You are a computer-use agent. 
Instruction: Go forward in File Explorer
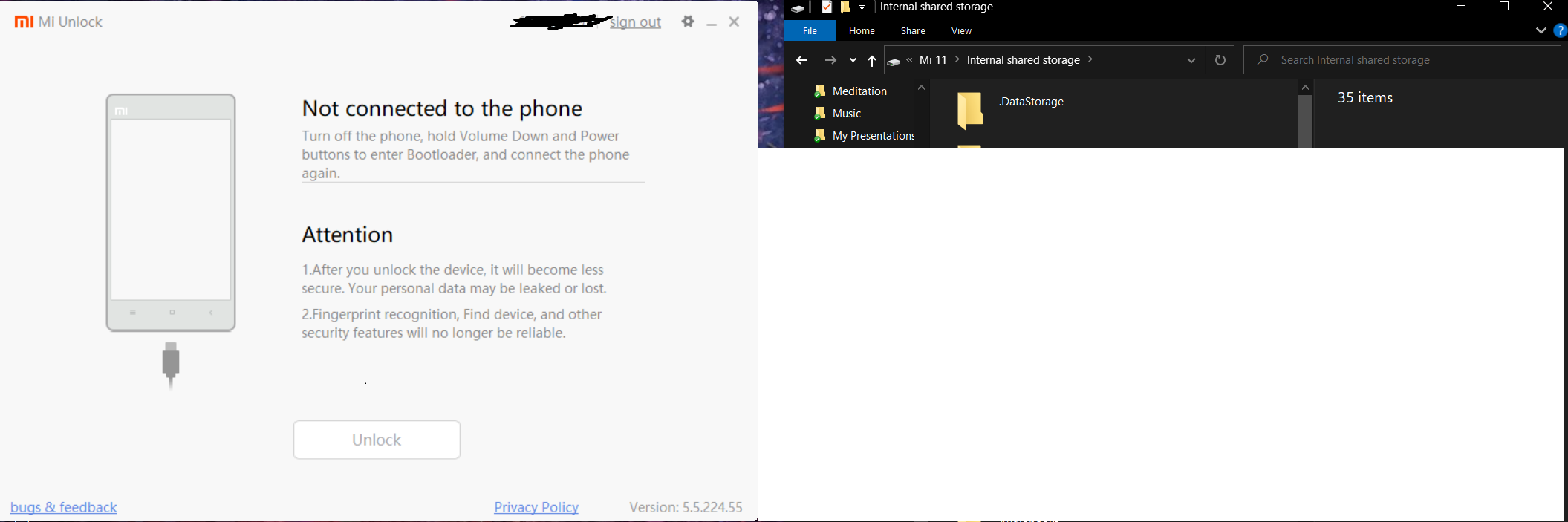(830, 60)
